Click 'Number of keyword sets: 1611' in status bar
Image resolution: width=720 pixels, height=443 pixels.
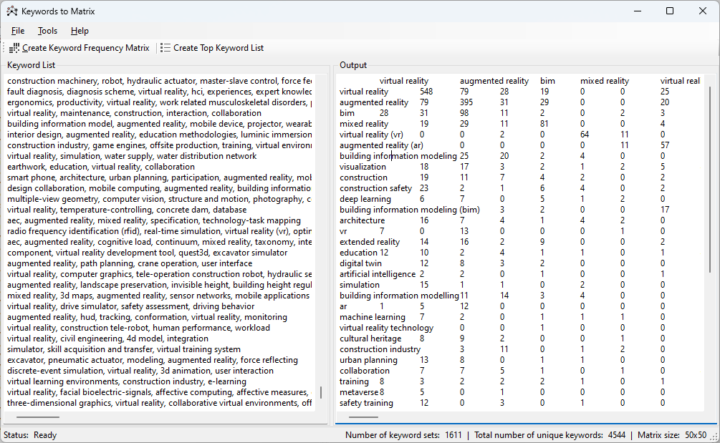(x=404, y=435)
